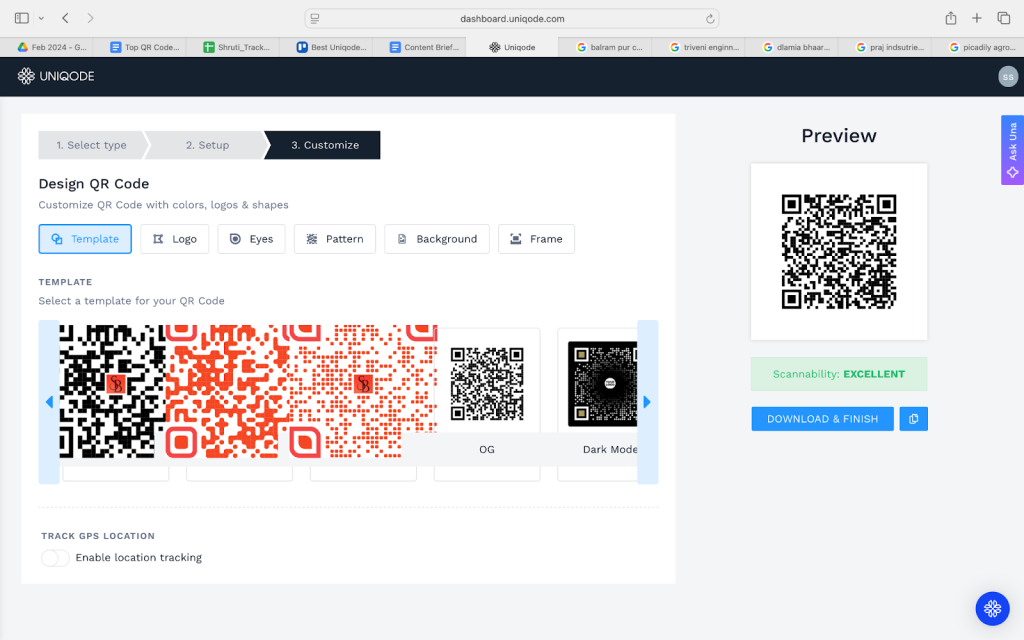
Task: Switch to the Logo customization tab
Action: click(175, 239)
